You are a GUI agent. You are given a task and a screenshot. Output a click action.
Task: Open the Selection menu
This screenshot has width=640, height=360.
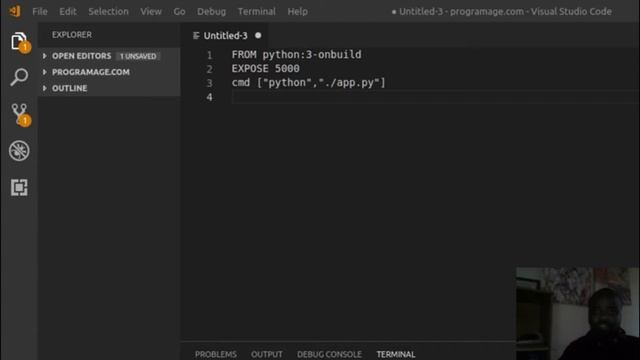(x=108, y=11)
